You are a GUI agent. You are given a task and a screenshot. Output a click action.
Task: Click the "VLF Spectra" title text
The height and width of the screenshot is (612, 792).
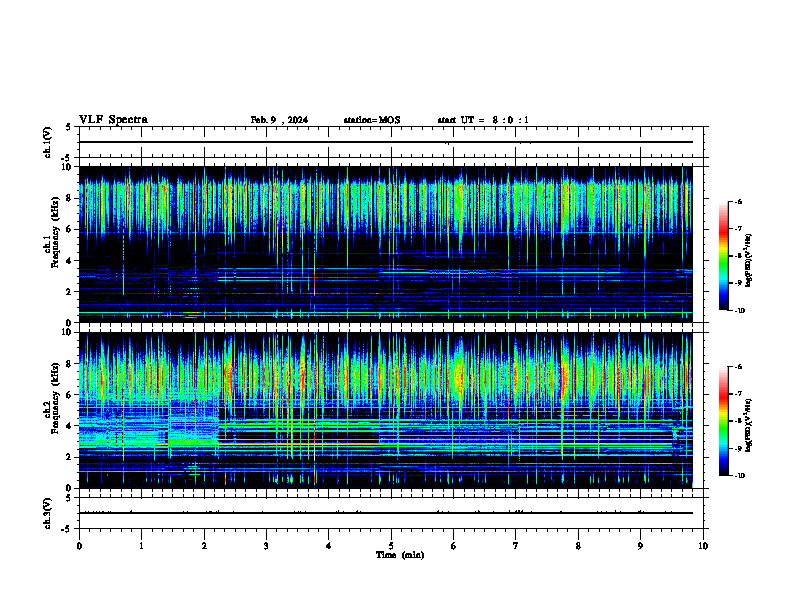click(113, 120)
